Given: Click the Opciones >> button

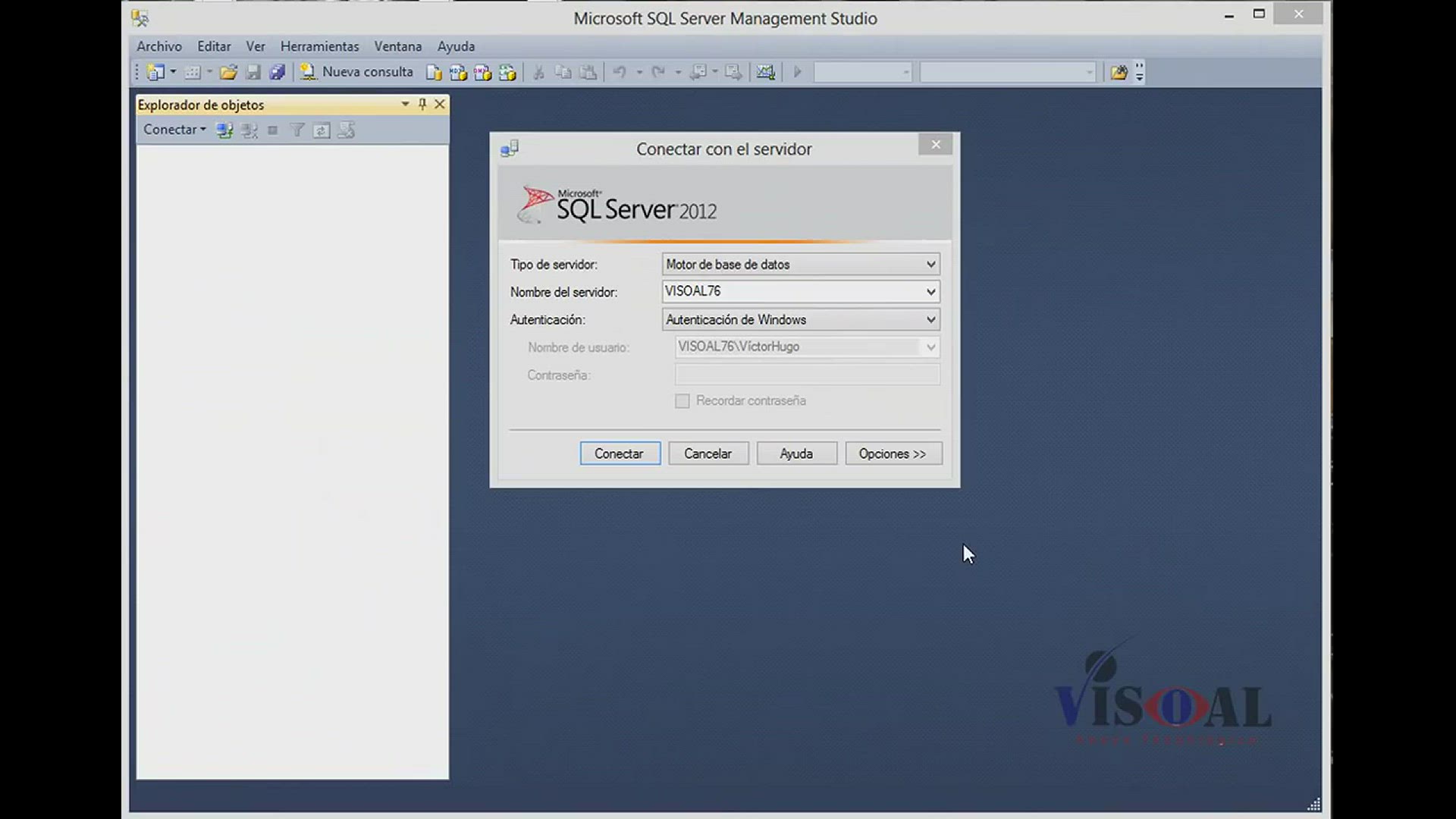Looking at the screenshot, I should pos(893,453).
